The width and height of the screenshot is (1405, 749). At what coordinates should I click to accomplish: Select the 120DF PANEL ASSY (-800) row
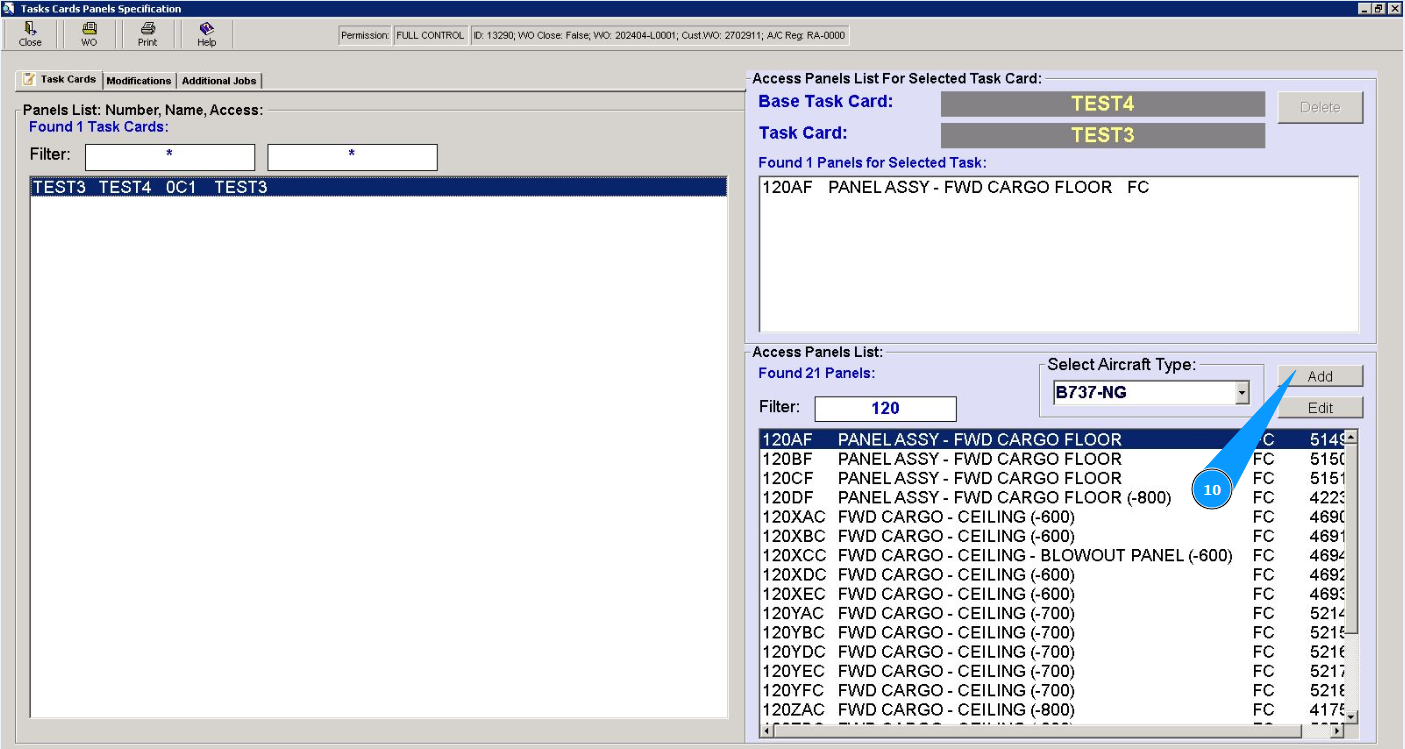(x=1050, y=497)
